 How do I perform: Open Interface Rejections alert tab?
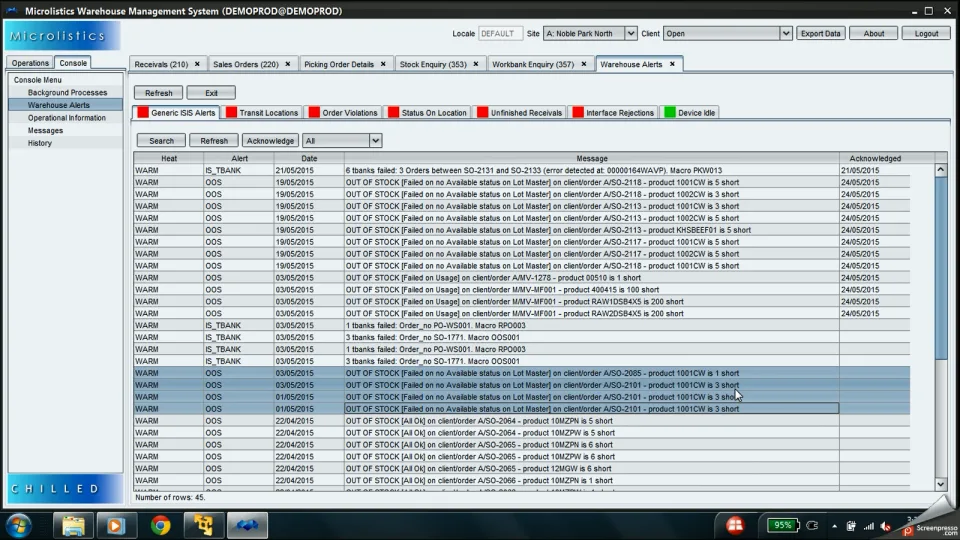coord(613,113)
